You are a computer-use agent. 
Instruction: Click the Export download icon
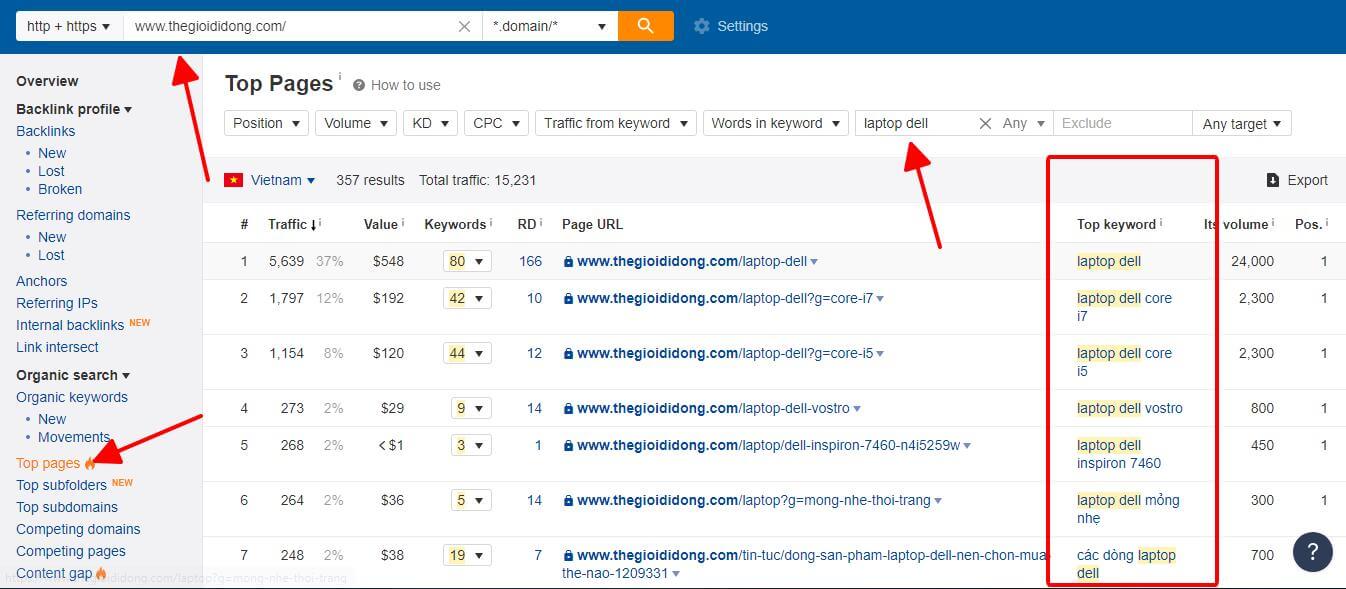(1273, 180)
